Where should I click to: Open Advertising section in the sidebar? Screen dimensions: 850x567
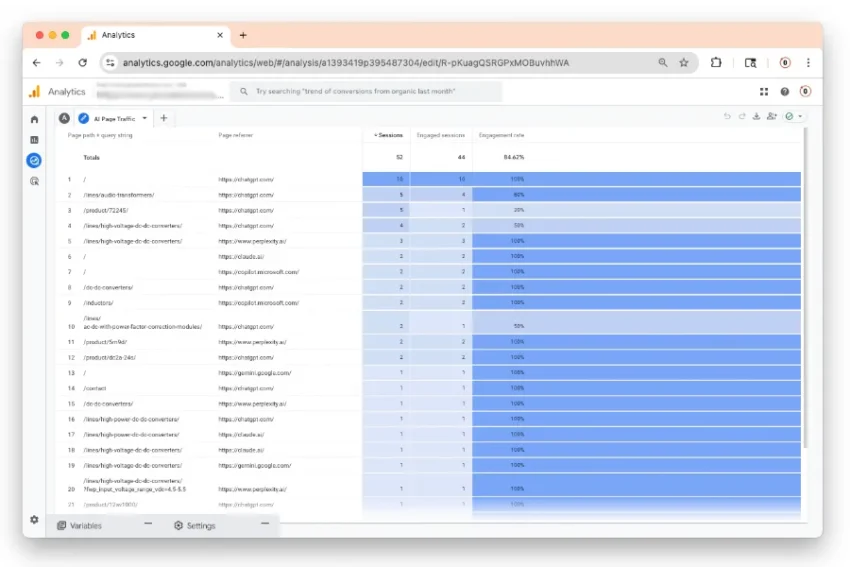35,181
